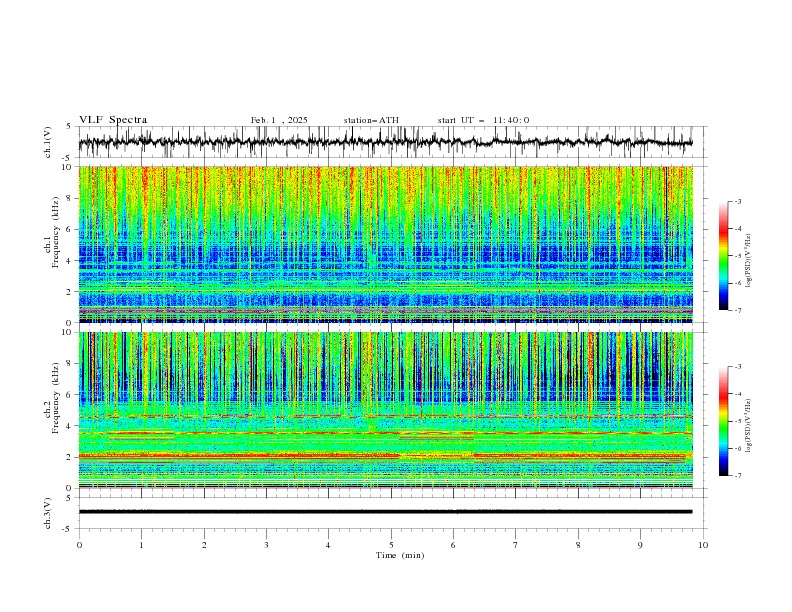The image size is (792, 612).
Task: Click inside the ch.2 spectrogram panel
Action: tap(385, 410)
